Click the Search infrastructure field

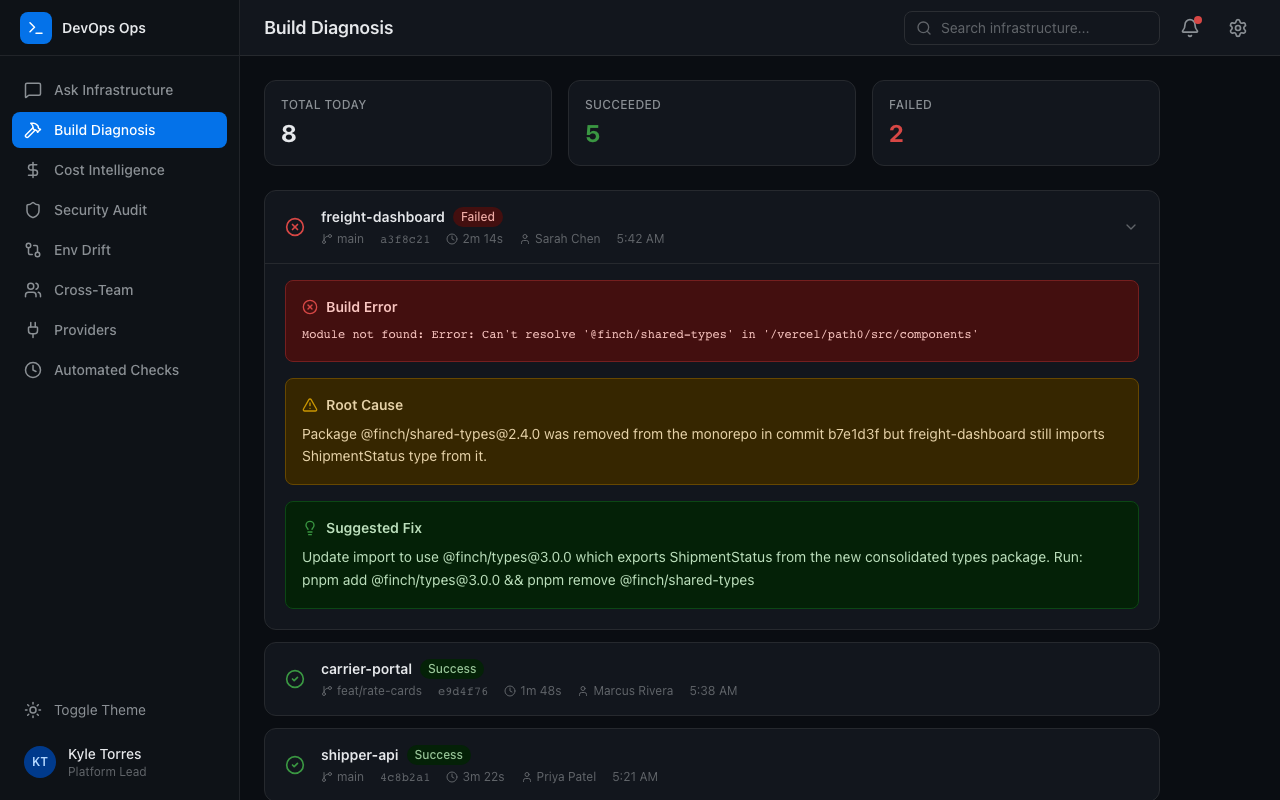click(x=1031, y=28)
